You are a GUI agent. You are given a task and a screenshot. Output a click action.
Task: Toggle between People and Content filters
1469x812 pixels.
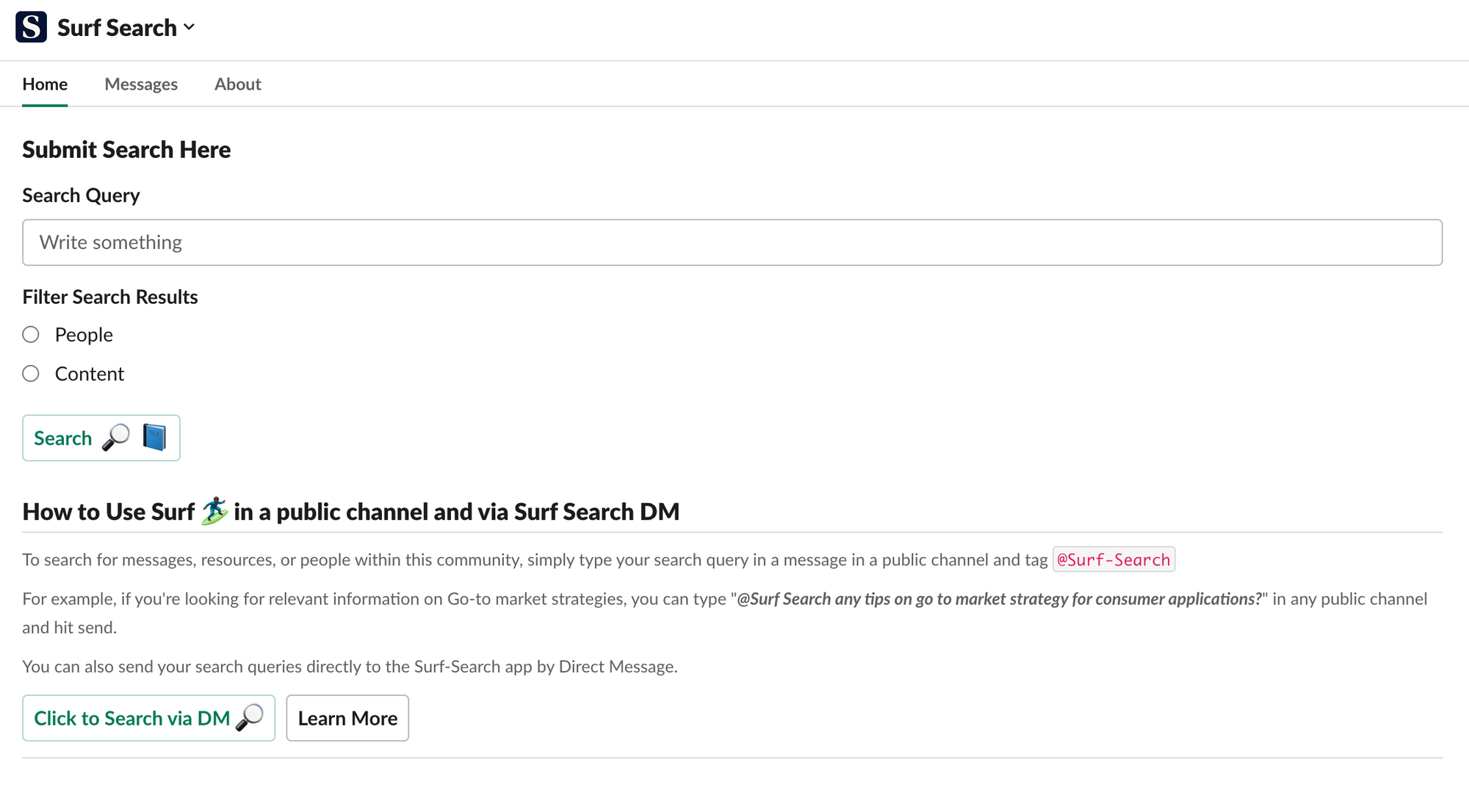(31, 334)
